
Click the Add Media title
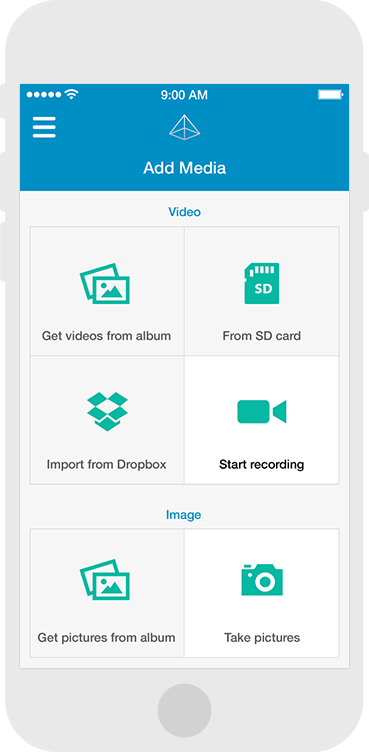[x=185, y=168]
